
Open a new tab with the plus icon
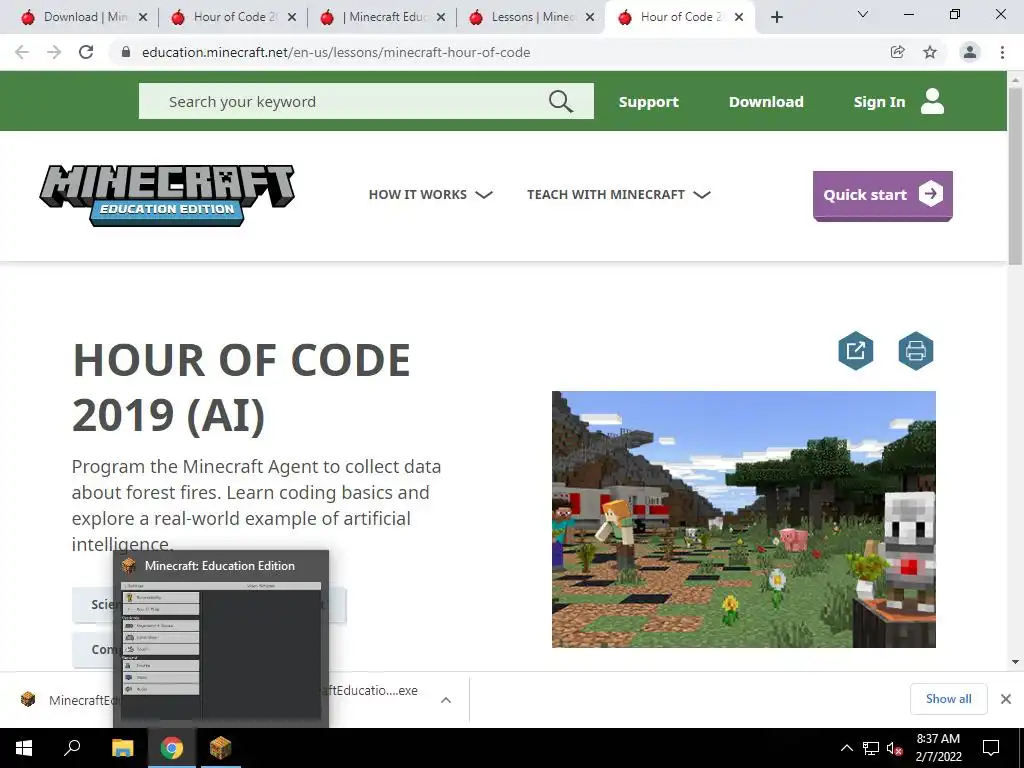point(776,17)
